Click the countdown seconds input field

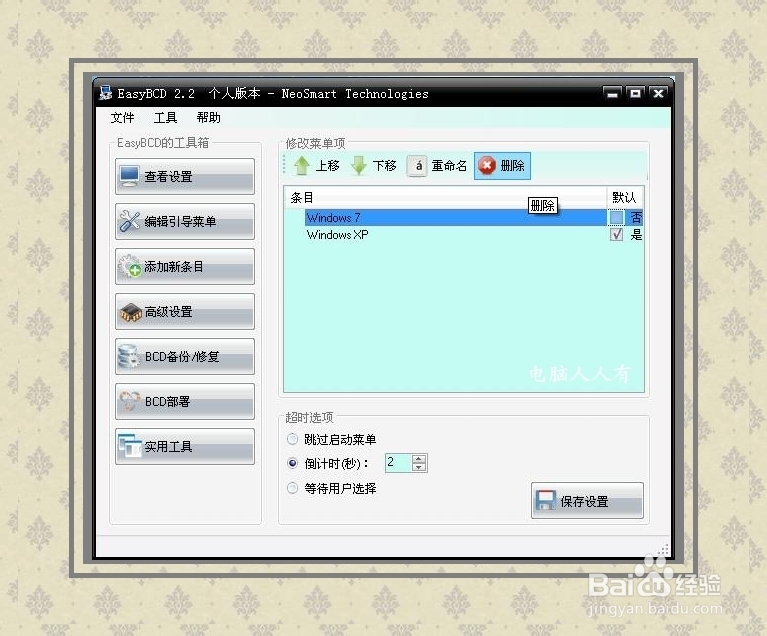click(399, 462)
